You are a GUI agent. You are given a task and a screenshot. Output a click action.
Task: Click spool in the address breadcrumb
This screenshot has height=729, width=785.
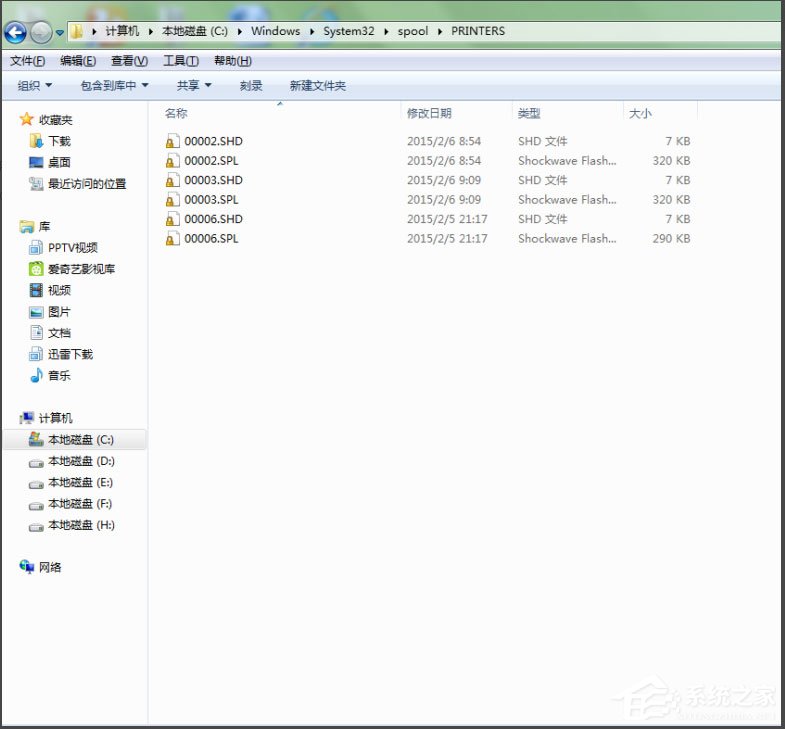(412, 31)
